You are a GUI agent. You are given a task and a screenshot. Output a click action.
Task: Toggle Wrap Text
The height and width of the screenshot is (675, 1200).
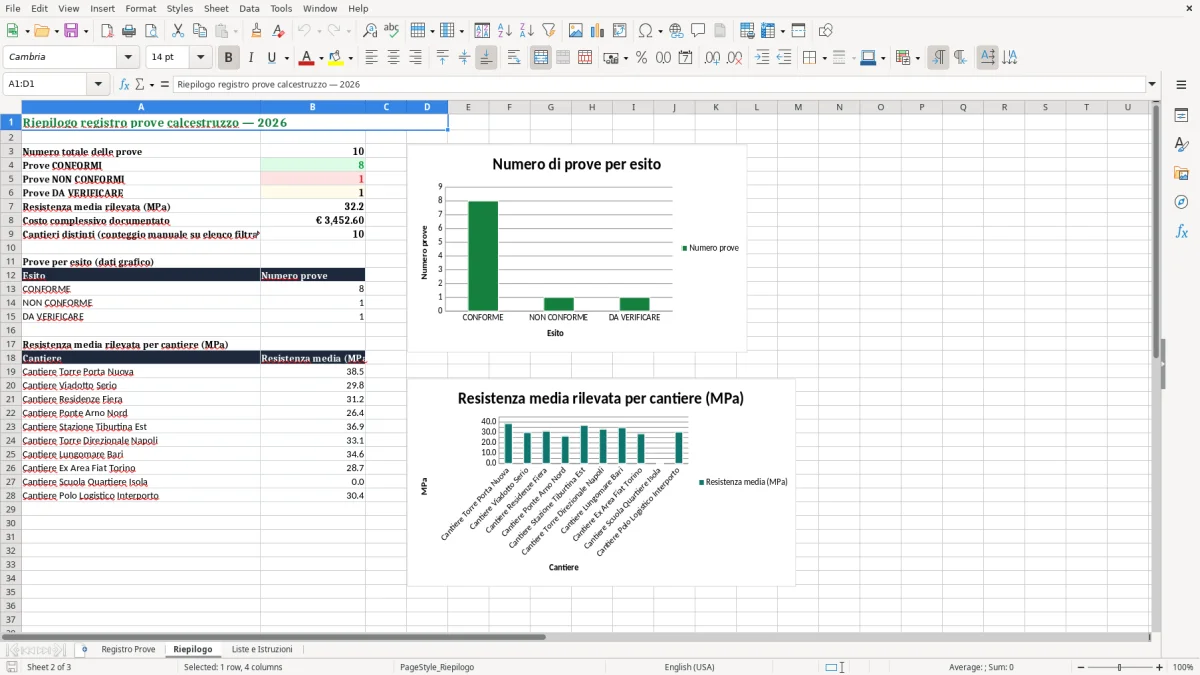click(x=514, y=58)
